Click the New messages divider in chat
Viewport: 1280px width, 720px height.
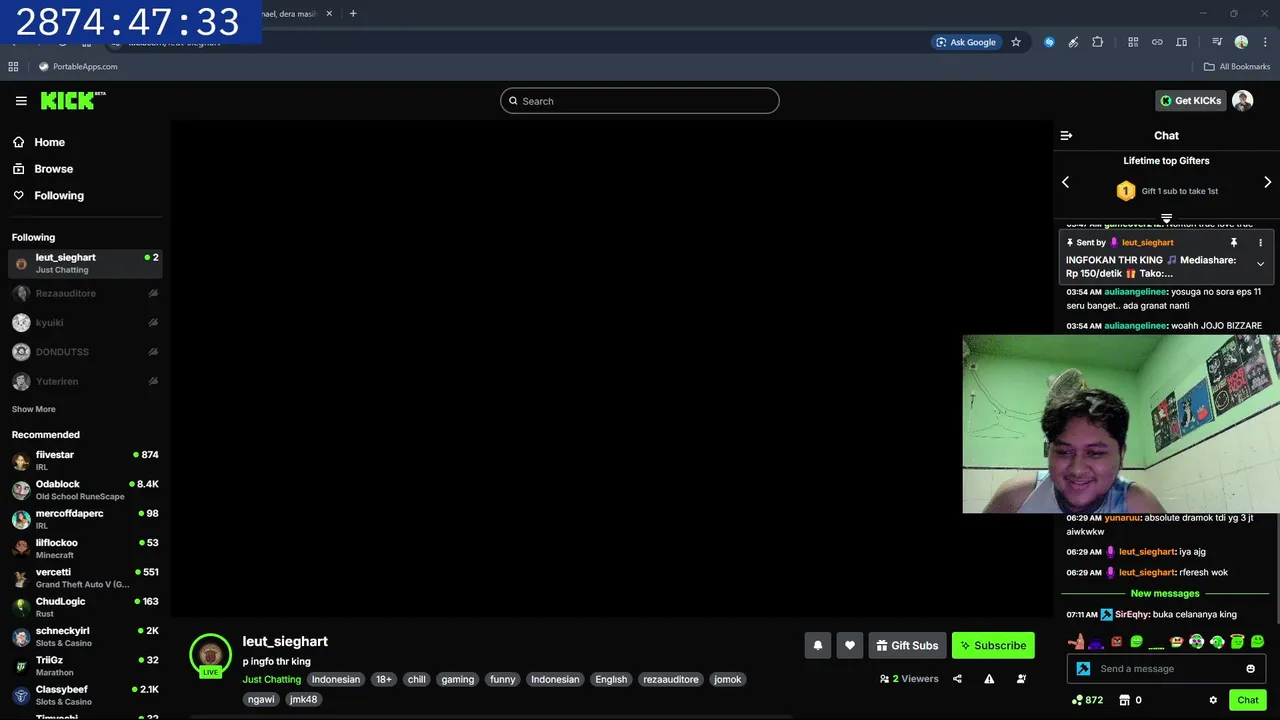1165,593
